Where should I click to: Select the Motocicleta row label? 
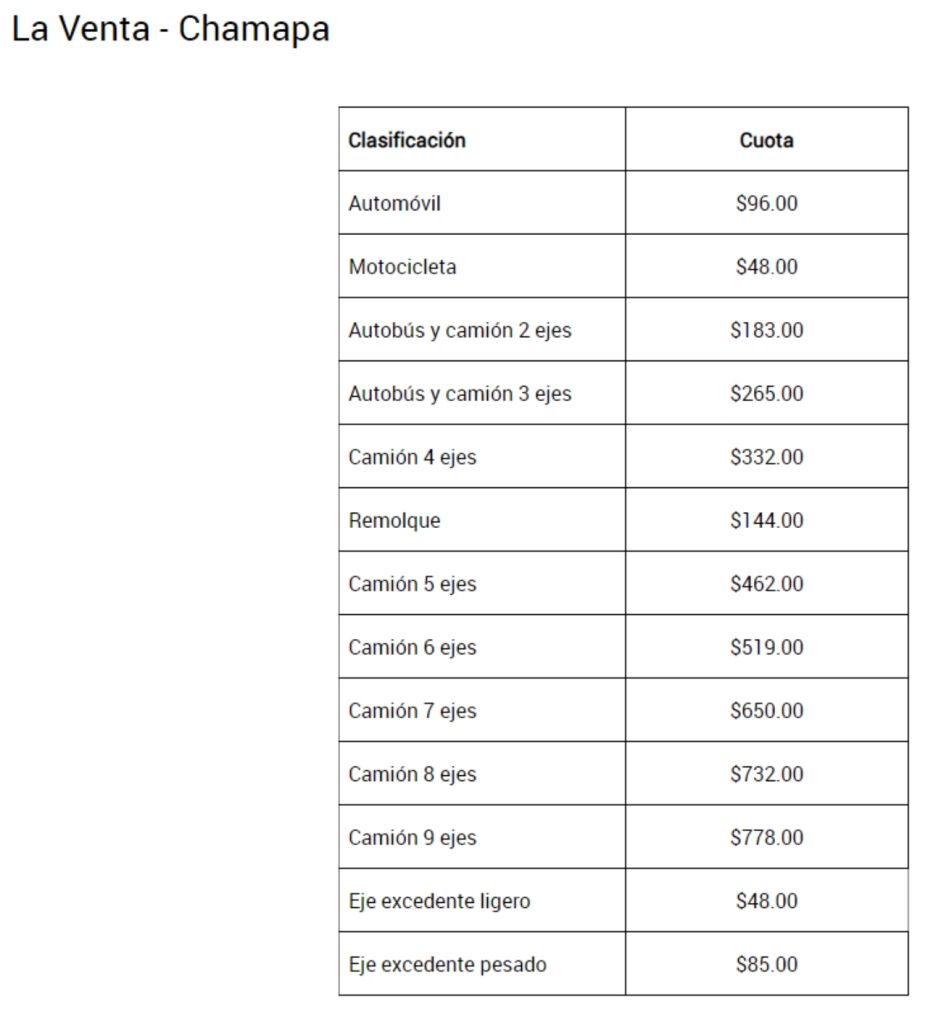pyautogui.click(x=402, y=266)
